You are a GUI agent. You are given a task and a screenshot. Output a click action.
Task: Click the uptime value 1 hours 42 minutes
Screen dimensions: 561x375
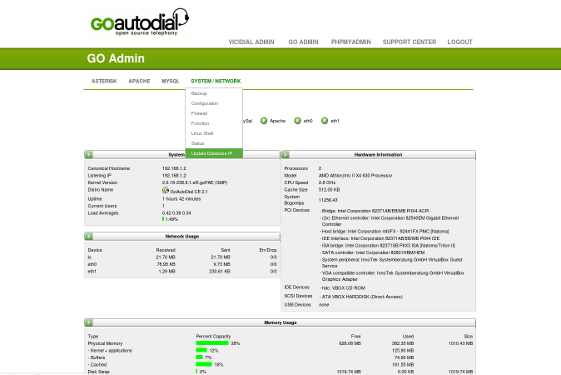tap(181, 199)
